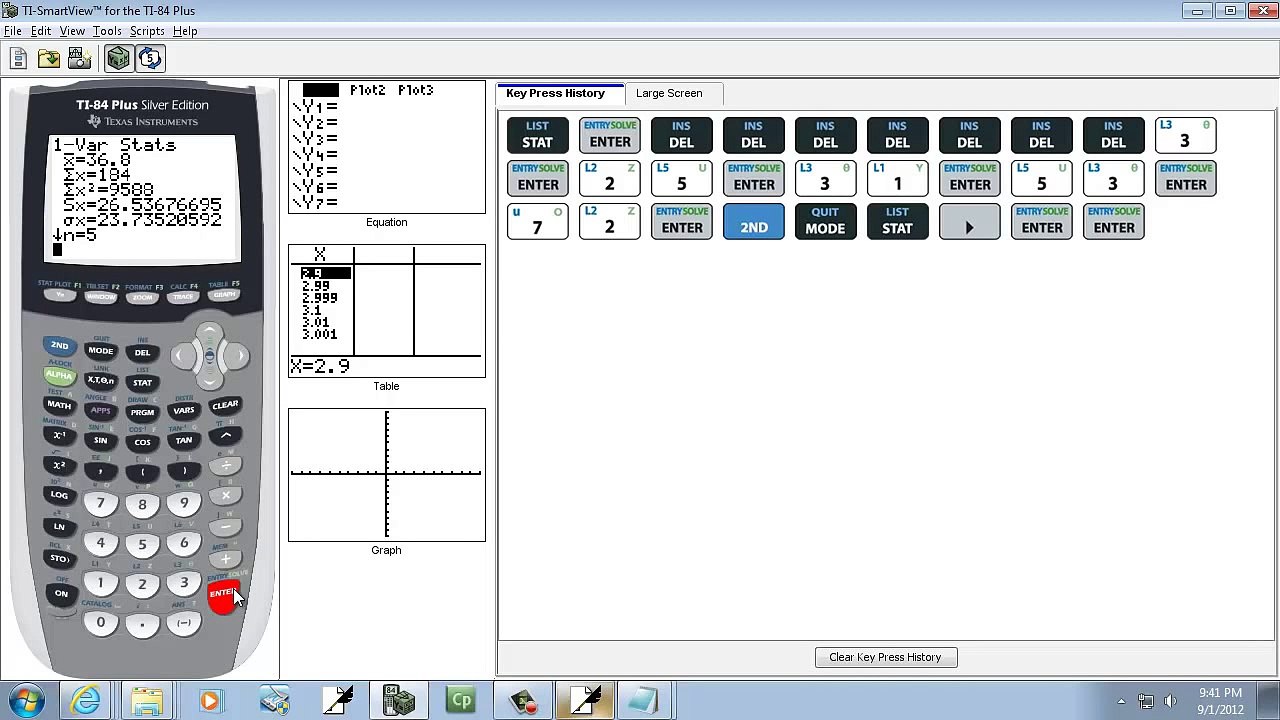Tap the Y= key on the calculator

pos(60,296)
